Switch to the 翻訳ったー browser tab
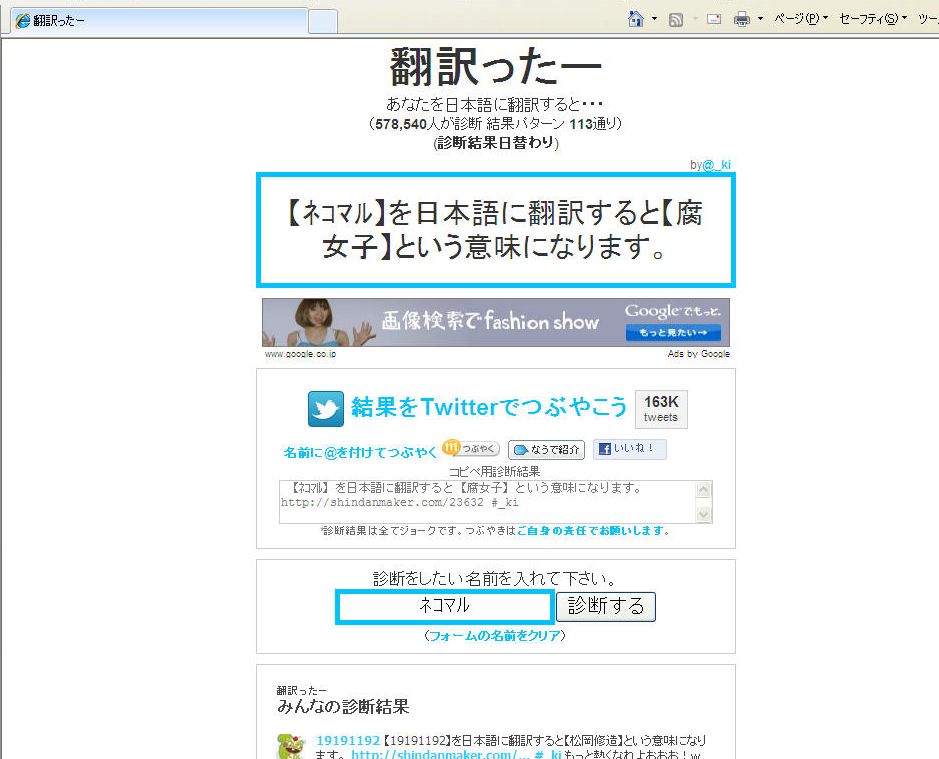939x759 pixels. coord(155,21)
